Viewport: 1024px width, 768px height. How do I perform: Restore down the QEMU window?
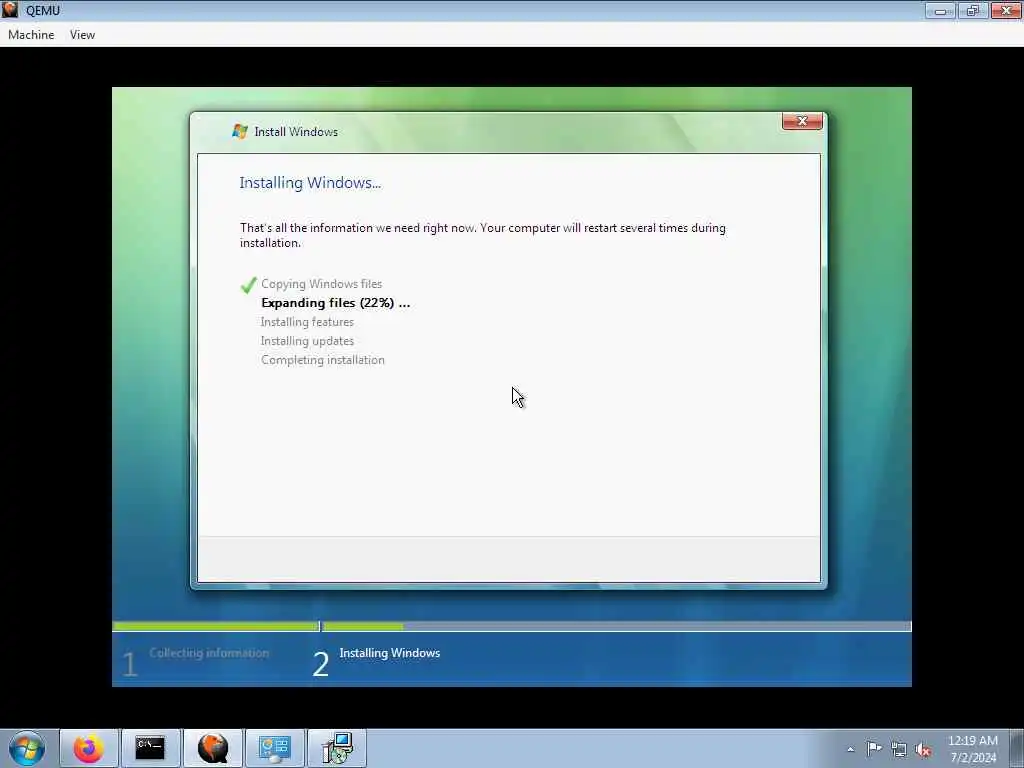click(973, 10)
